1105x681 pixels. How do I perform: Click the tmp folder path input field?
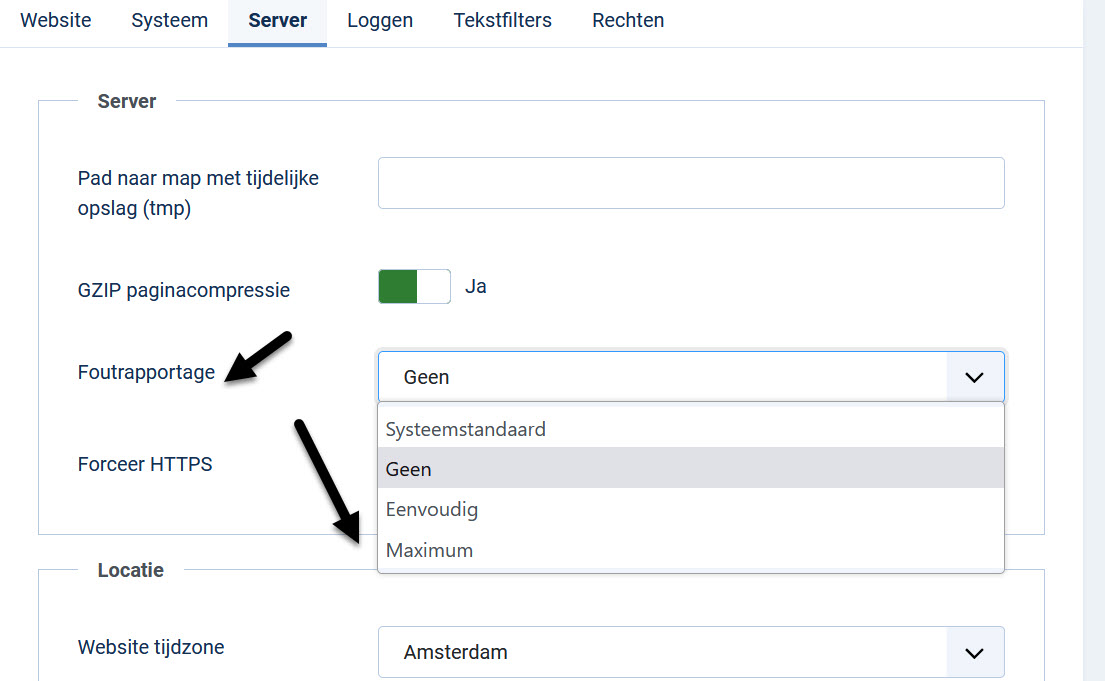(x=690, y=183)
